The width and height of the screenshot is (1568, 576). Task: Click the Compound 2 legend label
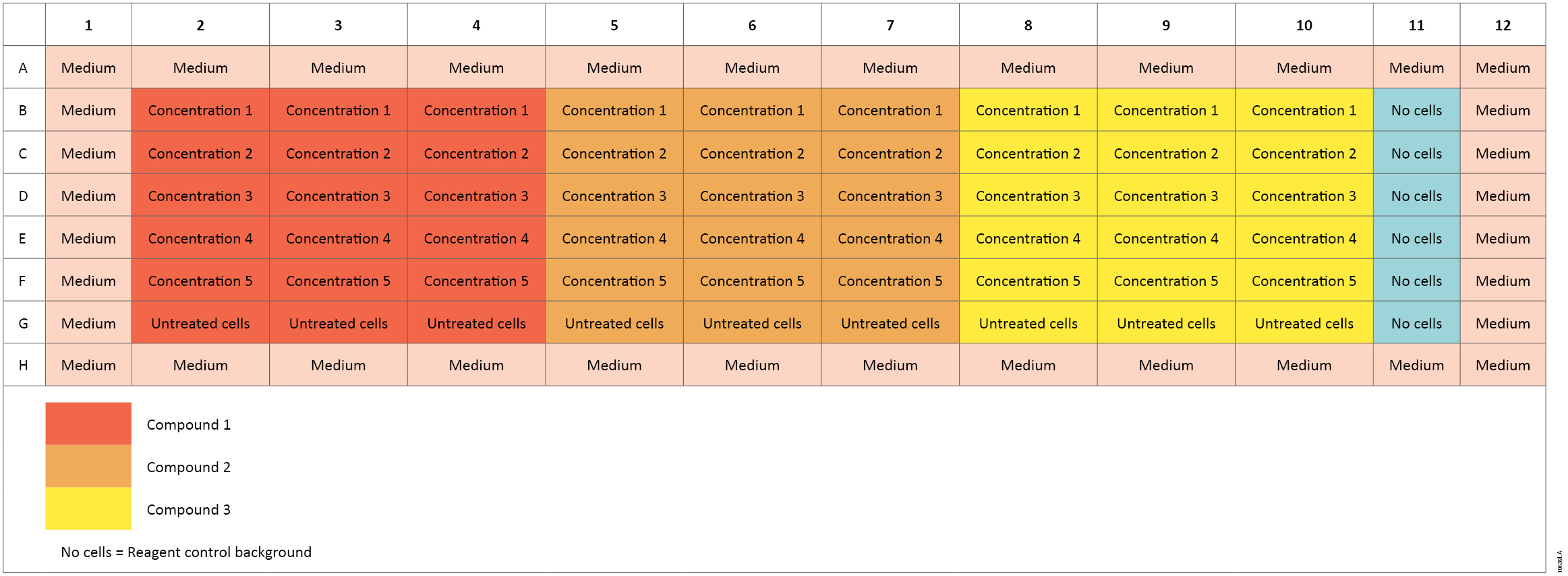coord(189,467)
